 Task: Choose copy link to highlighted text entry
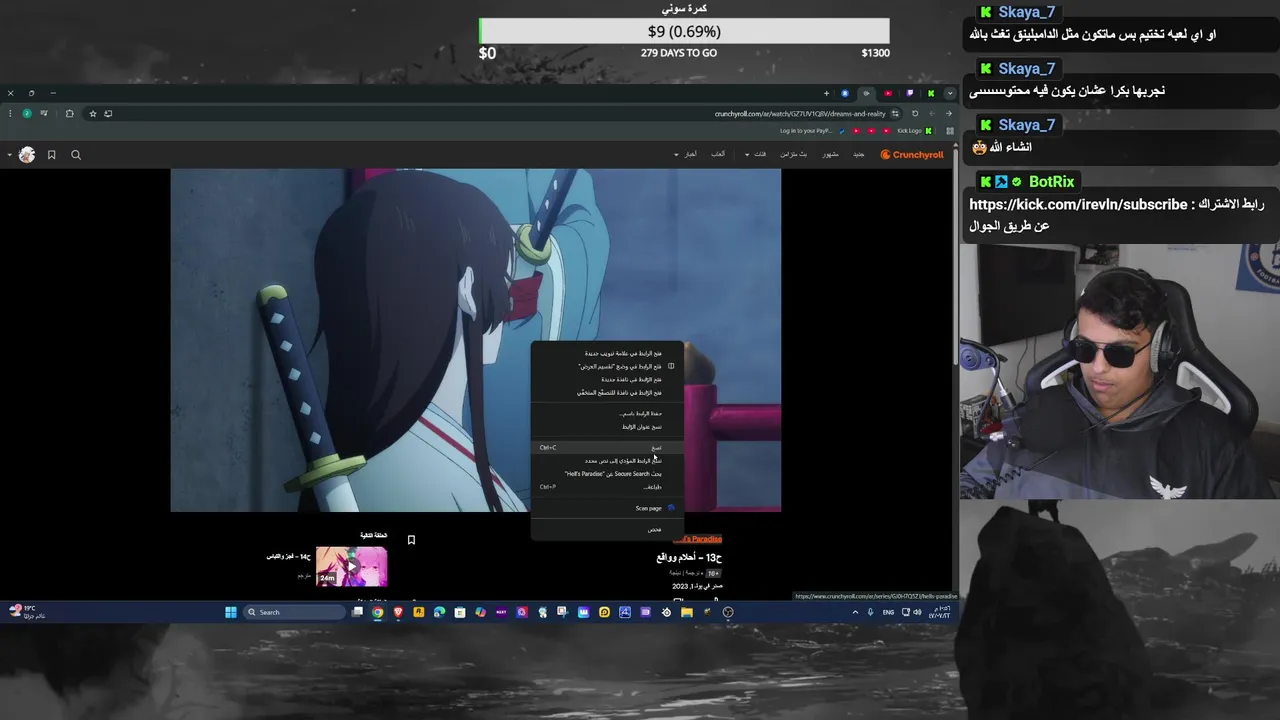click(607, 461)
